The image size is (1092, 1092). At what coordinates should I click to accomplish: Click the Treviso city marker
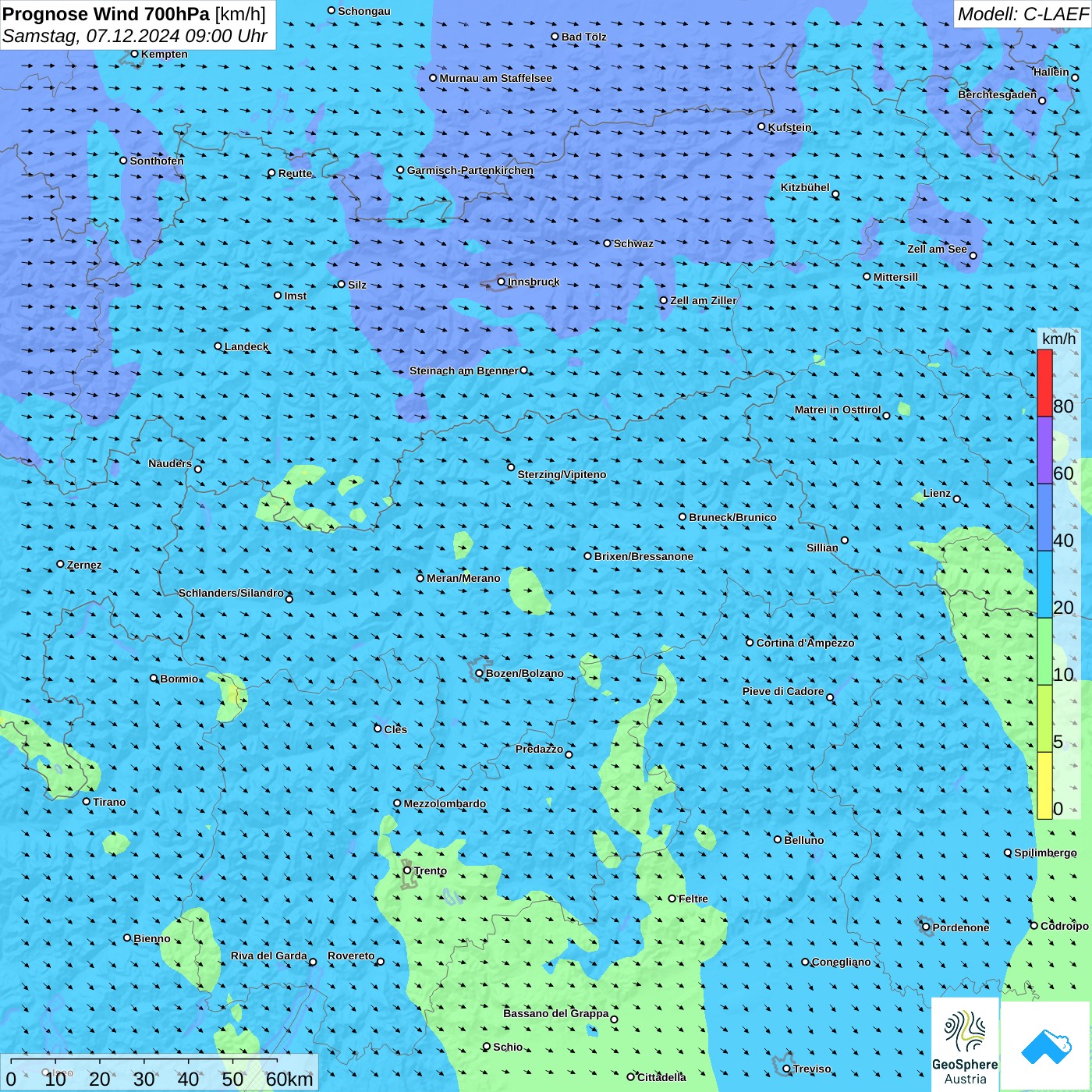coord(786,1069)
